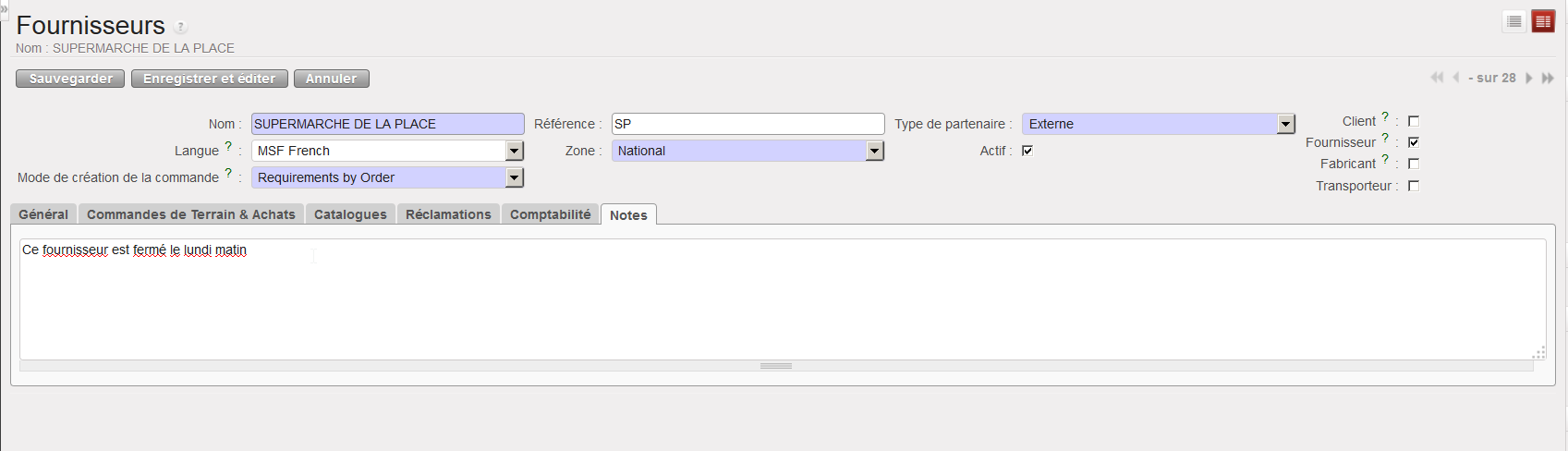Open the Zone dropdown
Image resolution: width=1568 pixels, height=451 pixels.
click(874, 151)
